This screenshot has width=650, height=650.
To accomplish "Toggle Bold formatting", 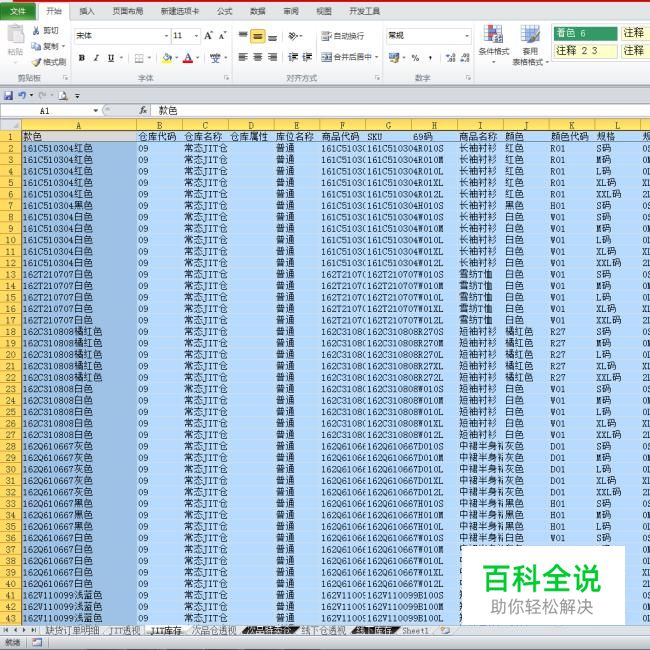I will coord(82,58).
